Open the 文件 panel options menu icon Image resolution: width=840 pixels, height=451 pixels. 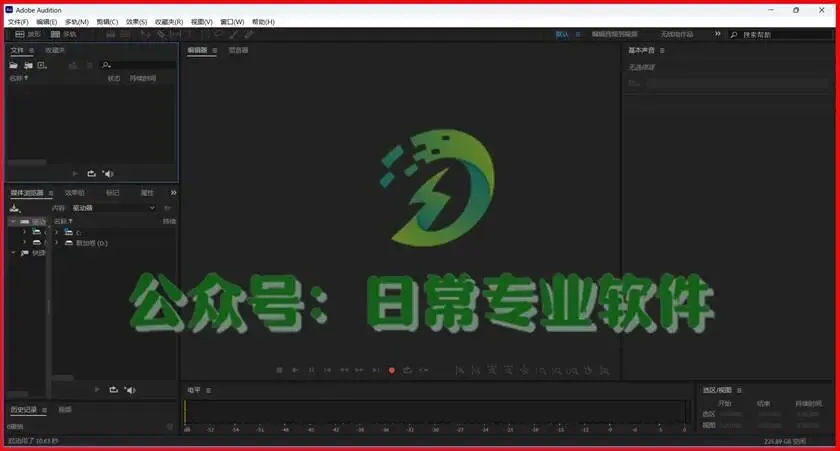tap(32, 50)
